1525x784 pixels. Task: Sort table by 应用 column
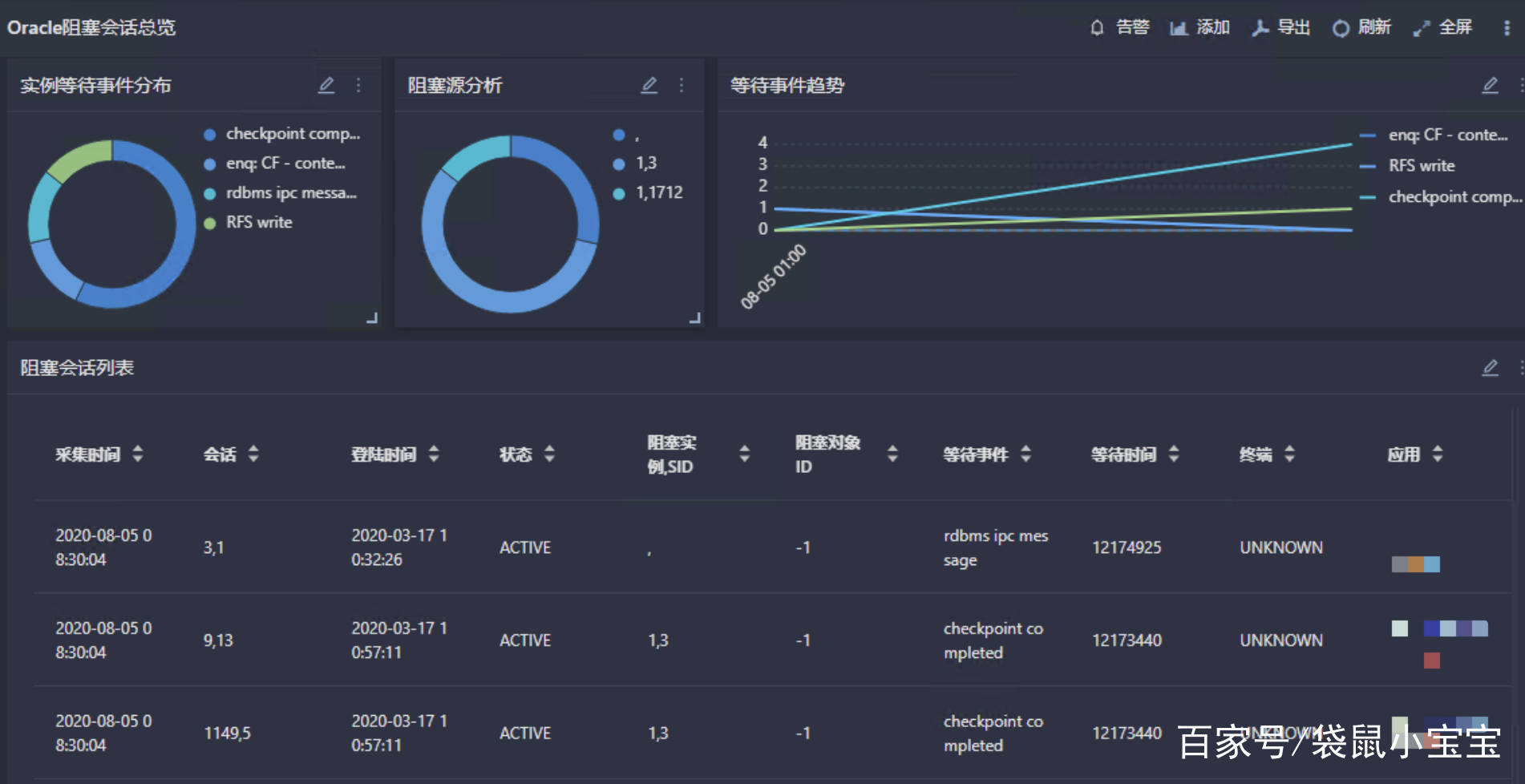point(1438,454)
